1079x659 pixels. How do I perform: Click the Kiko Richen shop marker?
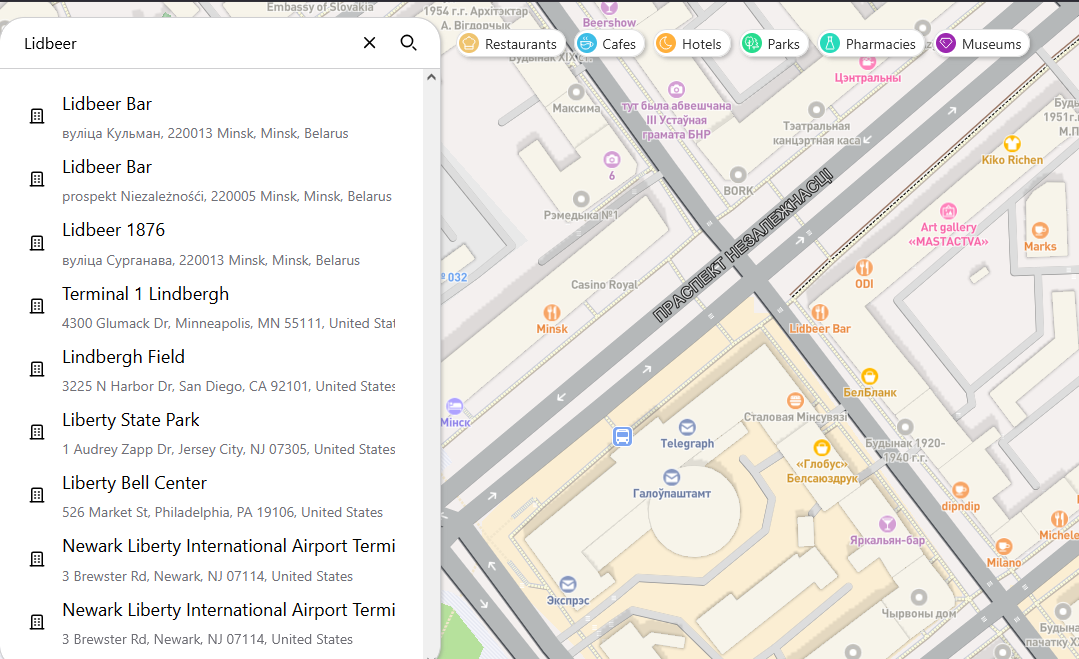[1012, 143]
